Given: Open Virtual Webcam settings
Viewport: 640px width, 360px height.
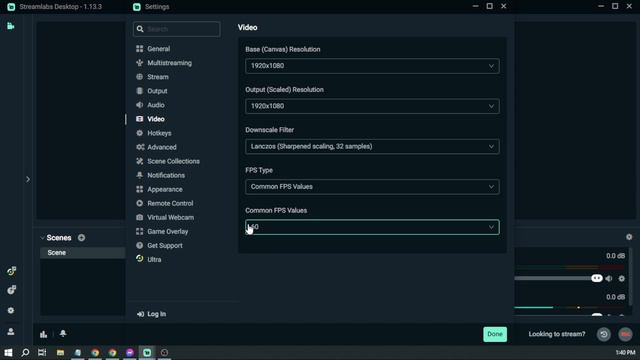Looking at the screenshot, I should pyautogui.click(x=165, y=218).
